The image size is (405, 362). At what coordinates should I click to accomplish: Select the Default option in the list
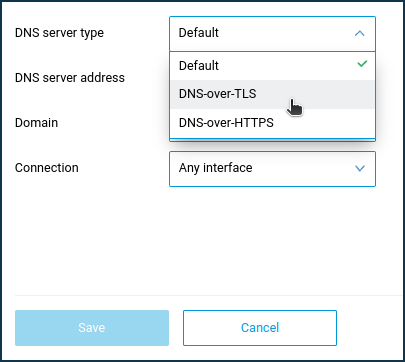coord(272,66)
